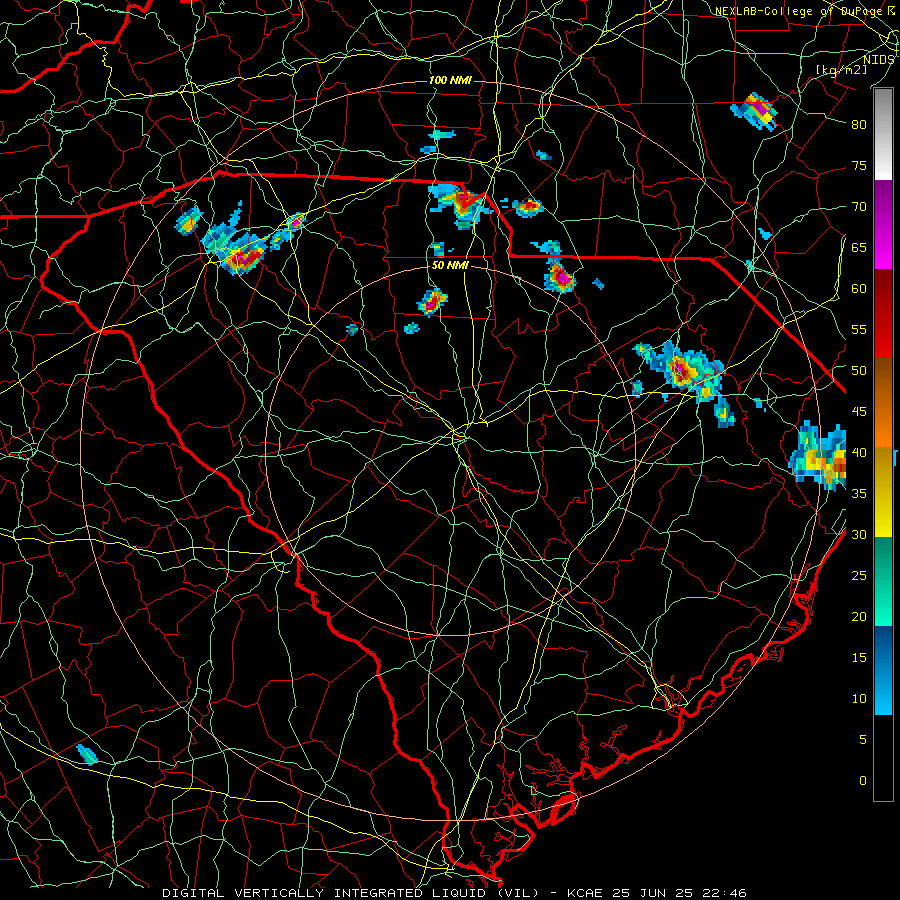The height and width of the screenshot is (900, 900).
Task: Select the 20 value on the scale
Action: pos(859,616)
